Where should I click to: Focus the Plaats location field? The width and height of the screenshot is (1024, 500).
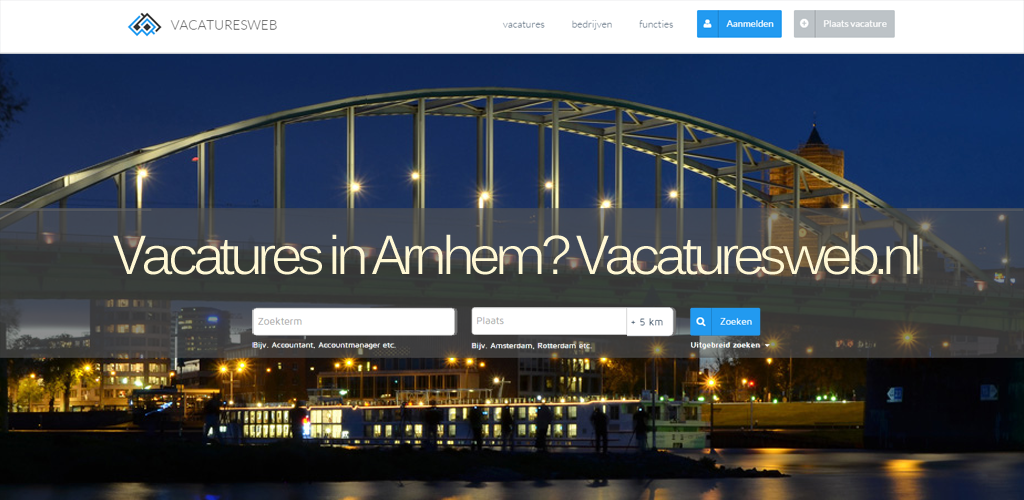point(549,321)
